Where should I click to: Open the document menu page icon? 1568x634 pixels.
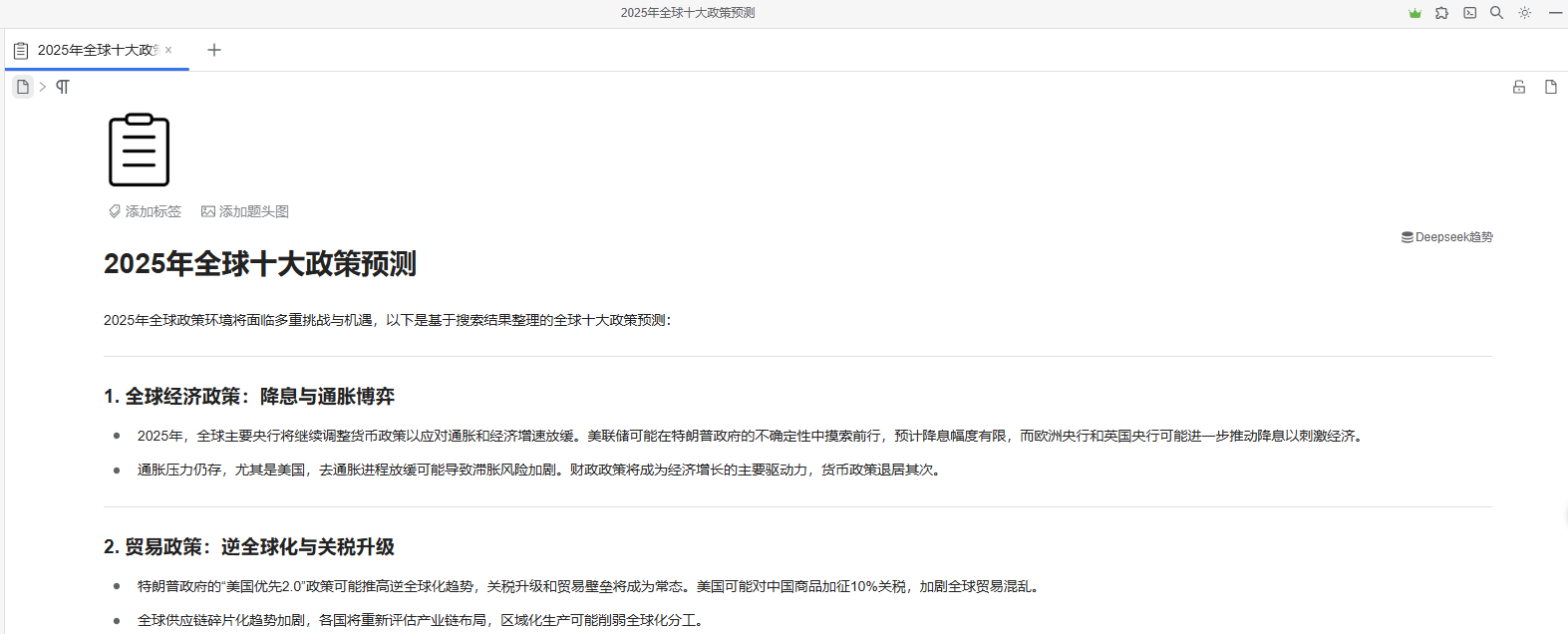coord(1551,87)
